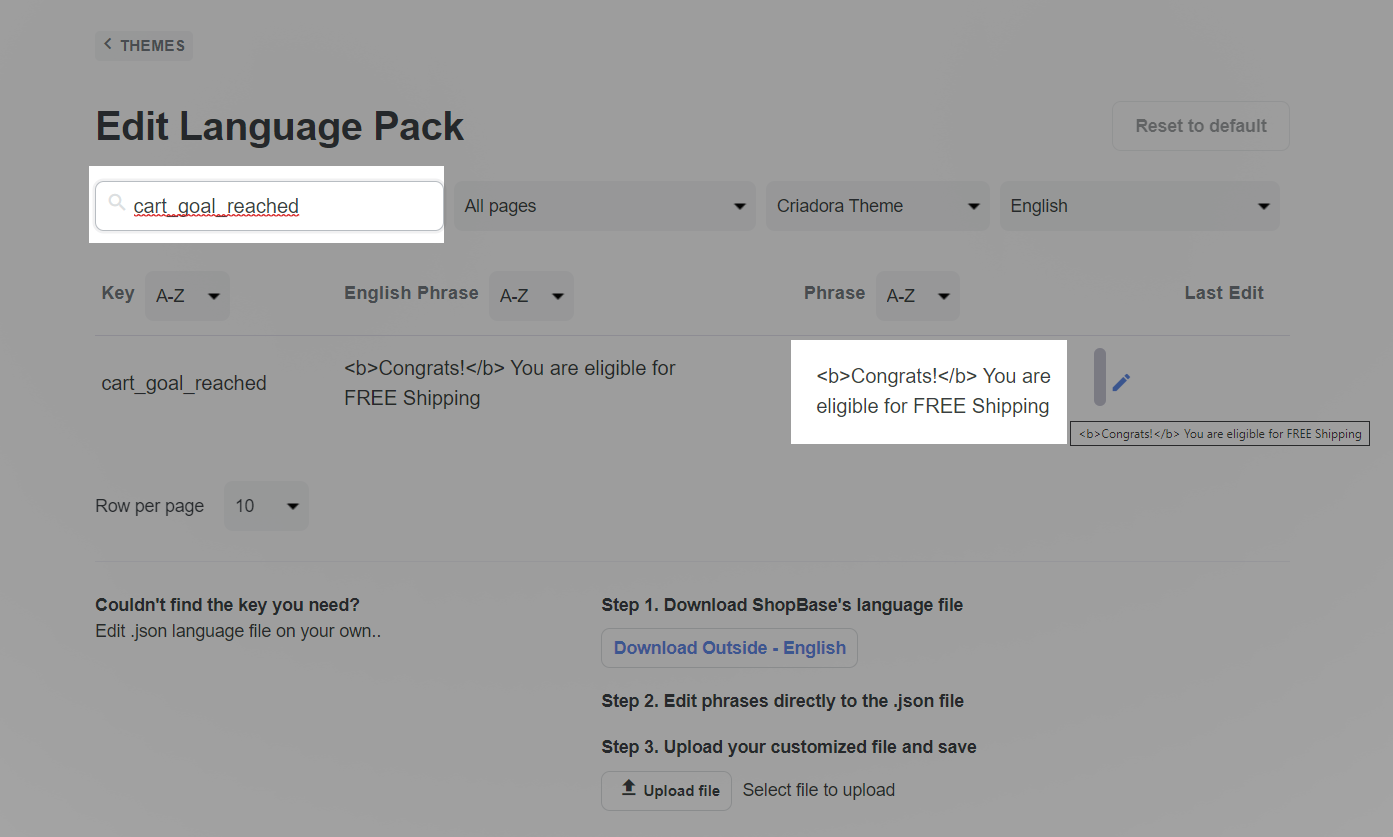Click the pencil edit icon for cart_goal_reached
Viewport: 1393px width, 837px height.
pos(1121,382)
